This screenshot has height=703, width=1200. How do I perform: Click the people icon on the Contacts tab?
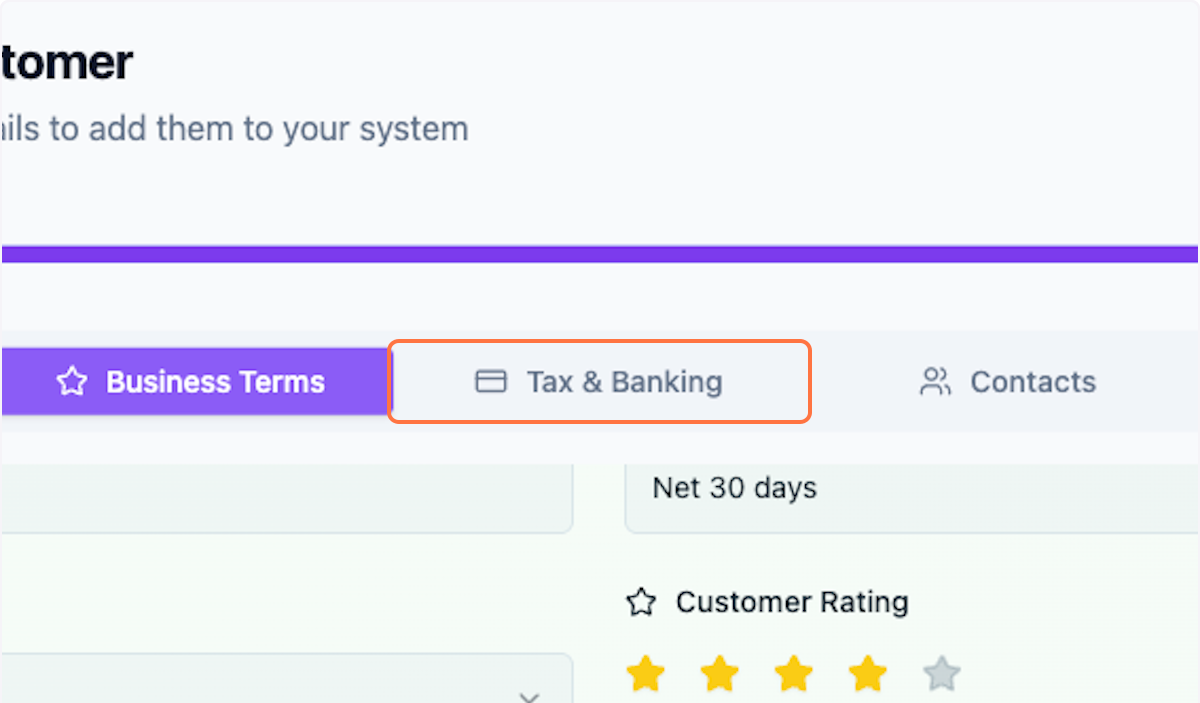(x=935, y=381)
